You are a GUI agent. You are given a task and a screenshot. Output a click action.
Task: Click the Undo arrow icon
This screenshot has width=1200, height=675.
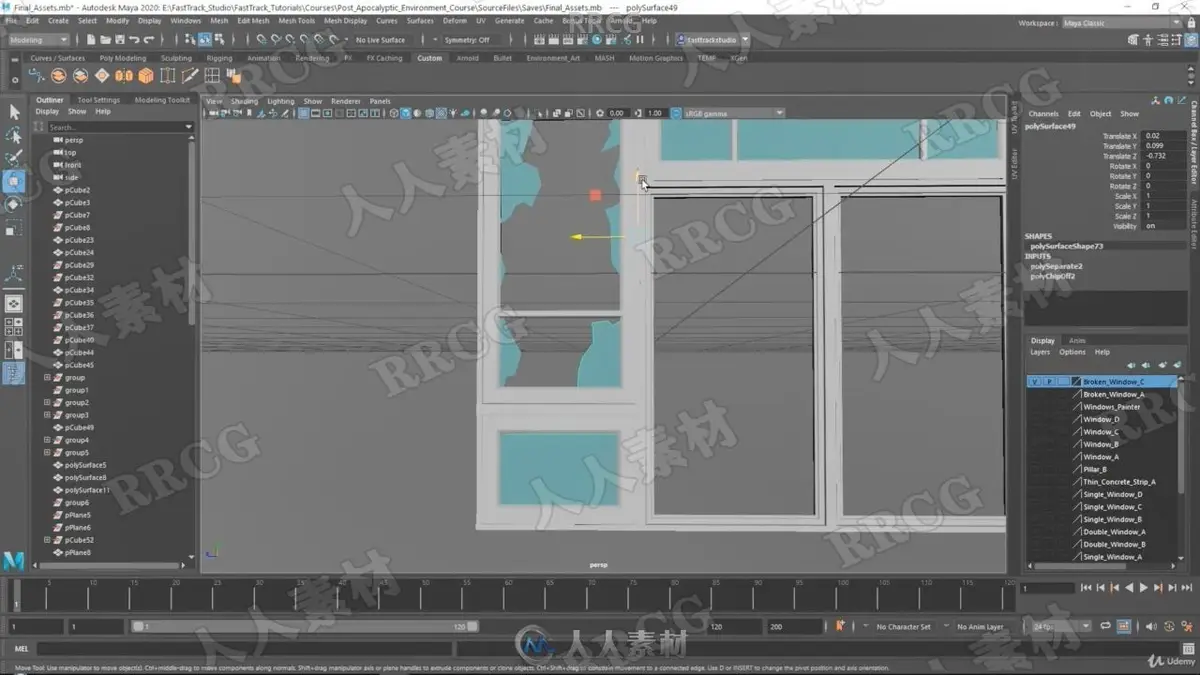pos(134,40)
